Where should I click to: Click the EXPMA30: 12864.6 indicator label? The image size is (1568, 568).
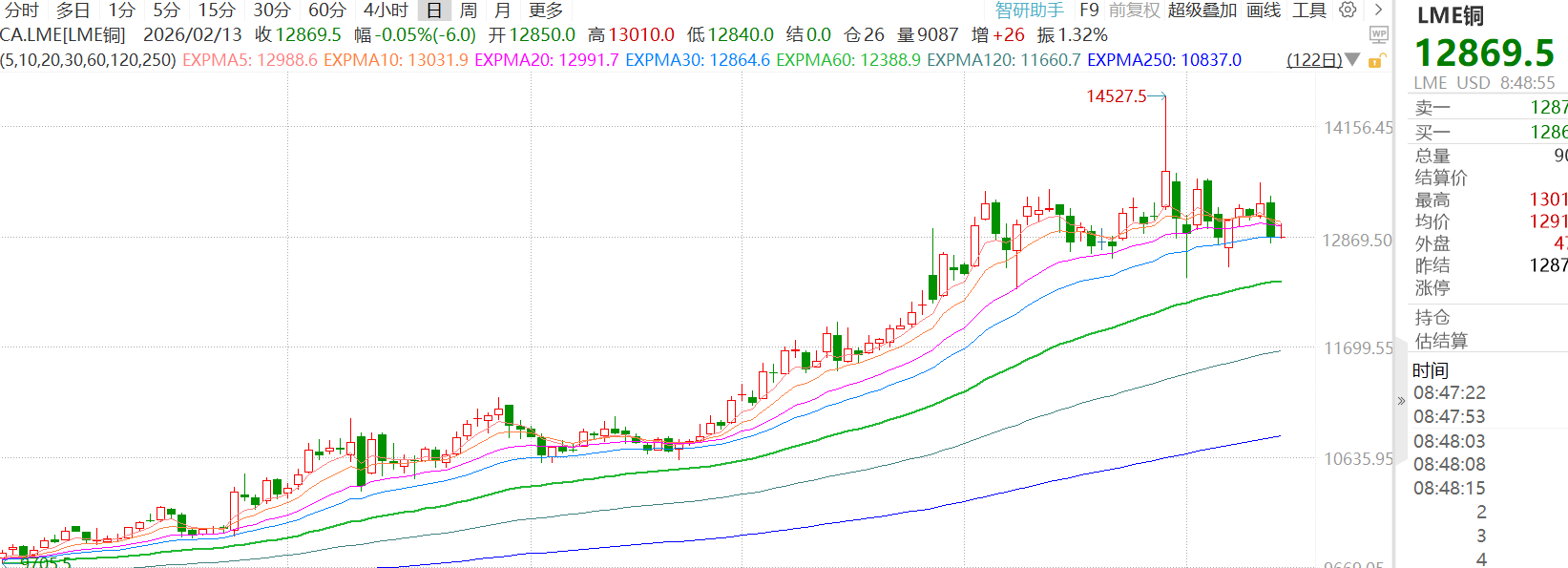click(698, 60)
